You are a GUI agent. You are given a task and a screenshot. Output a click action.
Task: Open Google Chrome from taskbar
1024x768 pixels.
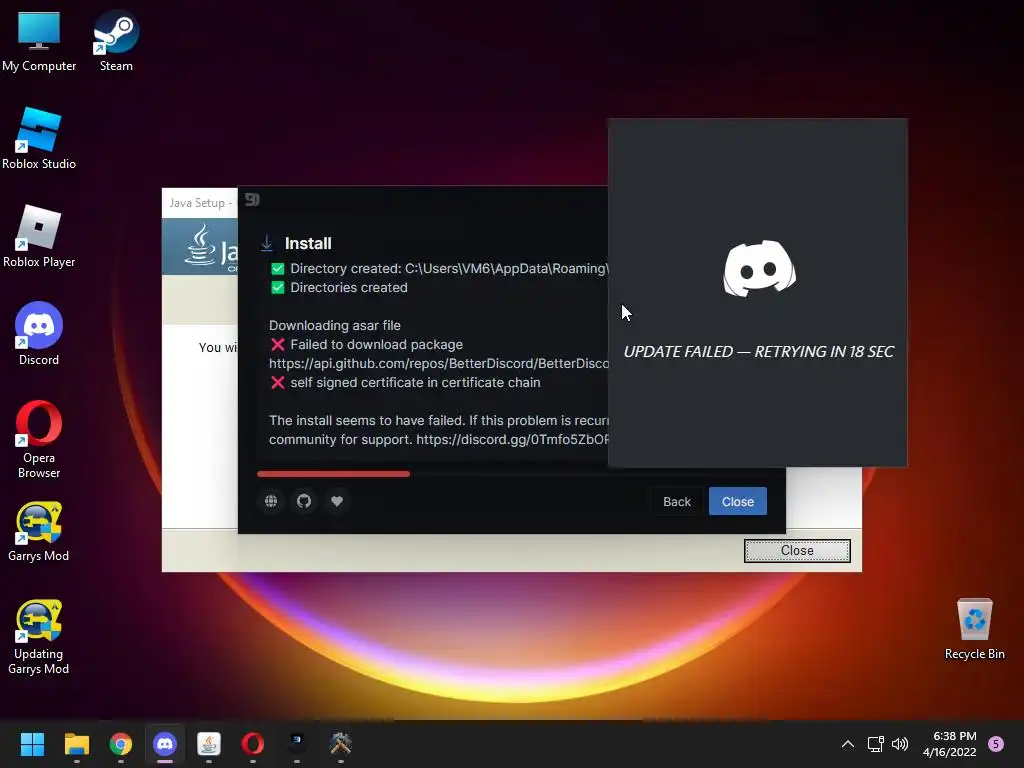[121, 744]
